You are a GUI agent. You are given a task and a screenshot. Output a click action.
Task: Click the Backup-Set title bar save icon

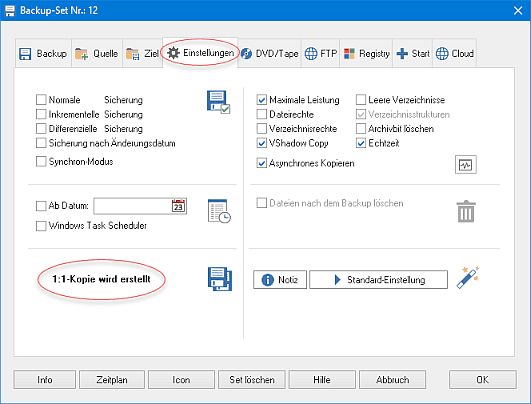coord(9,10)
